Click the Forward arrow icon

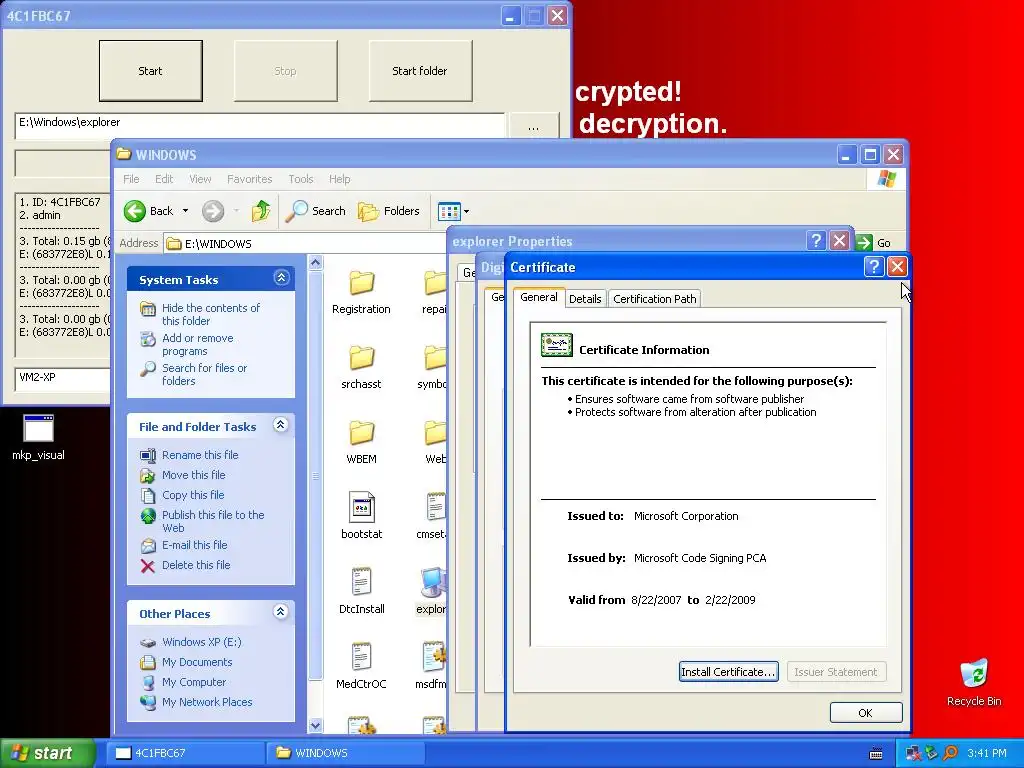[213, 211]
